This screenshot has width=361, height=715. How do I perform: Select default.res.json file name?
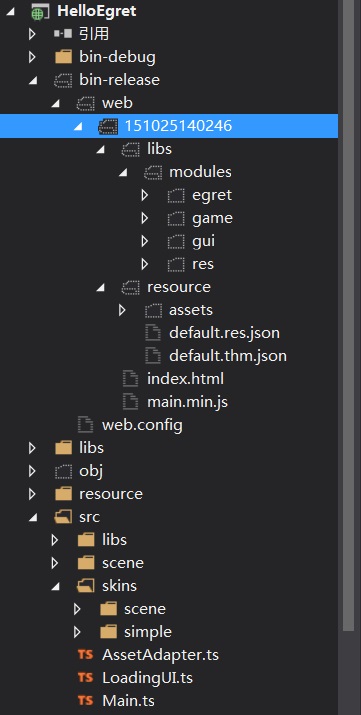(224, 333)
